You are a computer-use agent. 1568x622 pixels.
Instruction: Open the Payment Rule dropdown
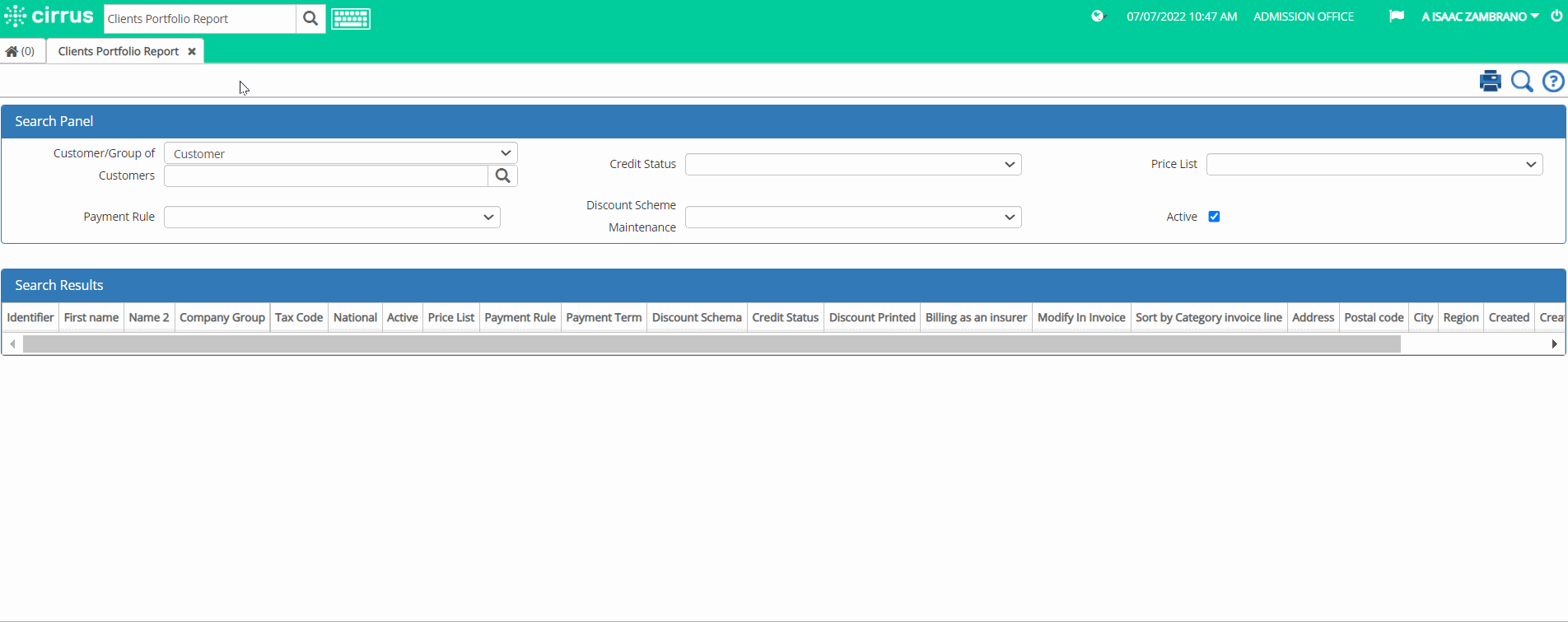pos(332,217)
